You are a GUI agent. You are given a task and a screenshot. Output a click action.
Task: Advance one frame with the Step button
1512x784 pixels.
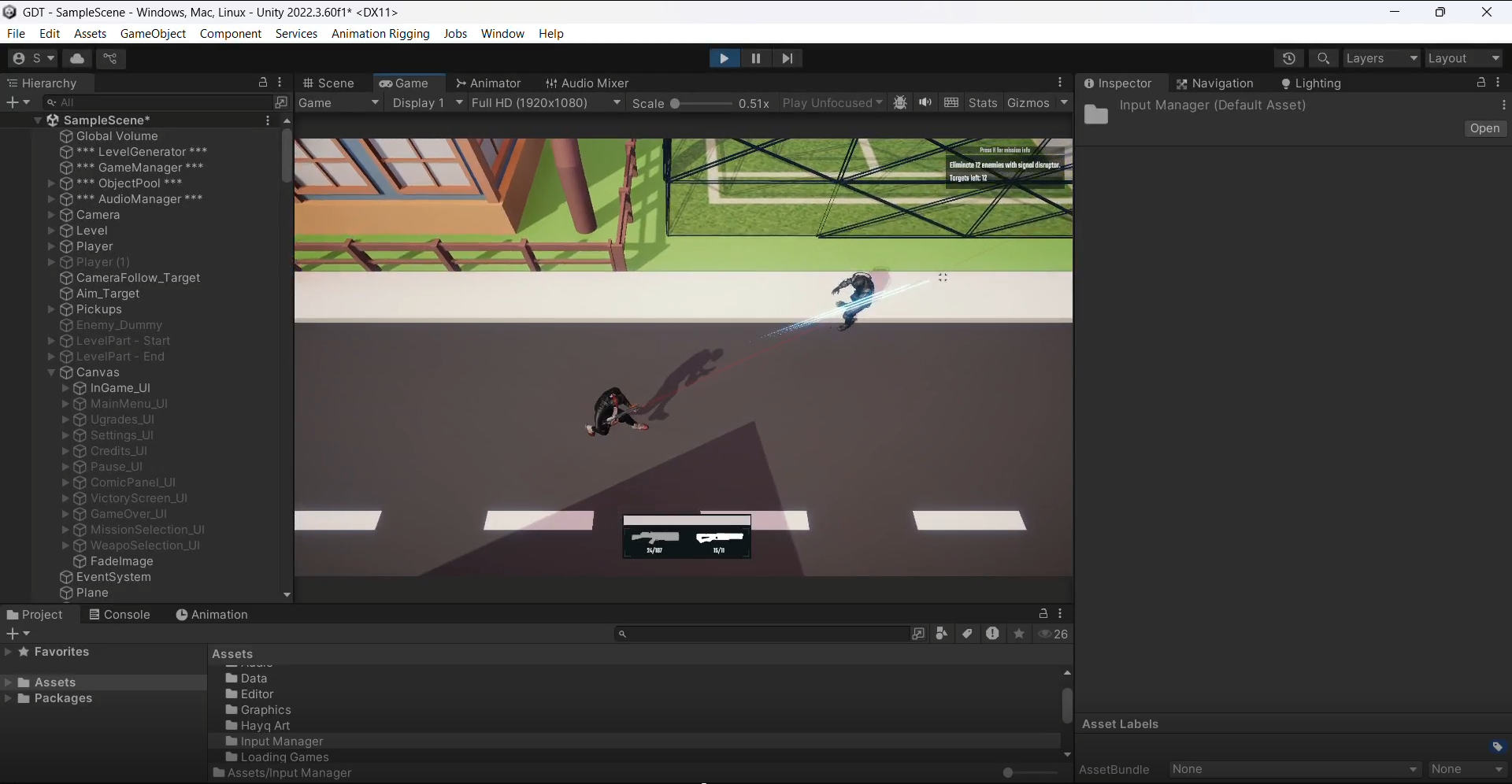click(x=787, y=58)
